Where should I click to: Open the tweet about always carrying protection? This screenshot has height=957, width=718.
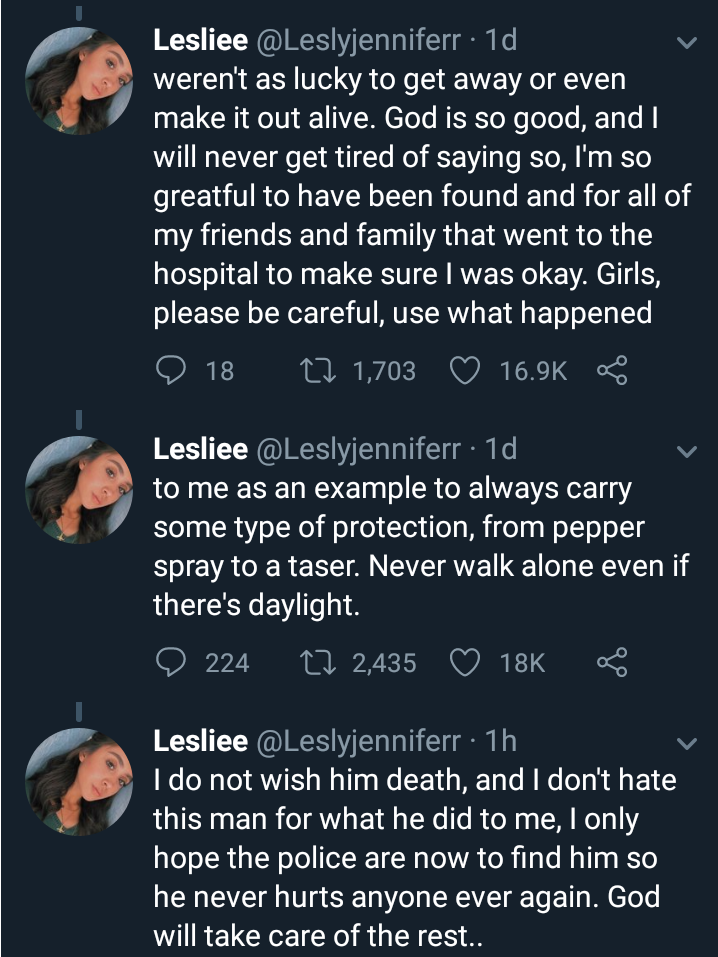420,547
